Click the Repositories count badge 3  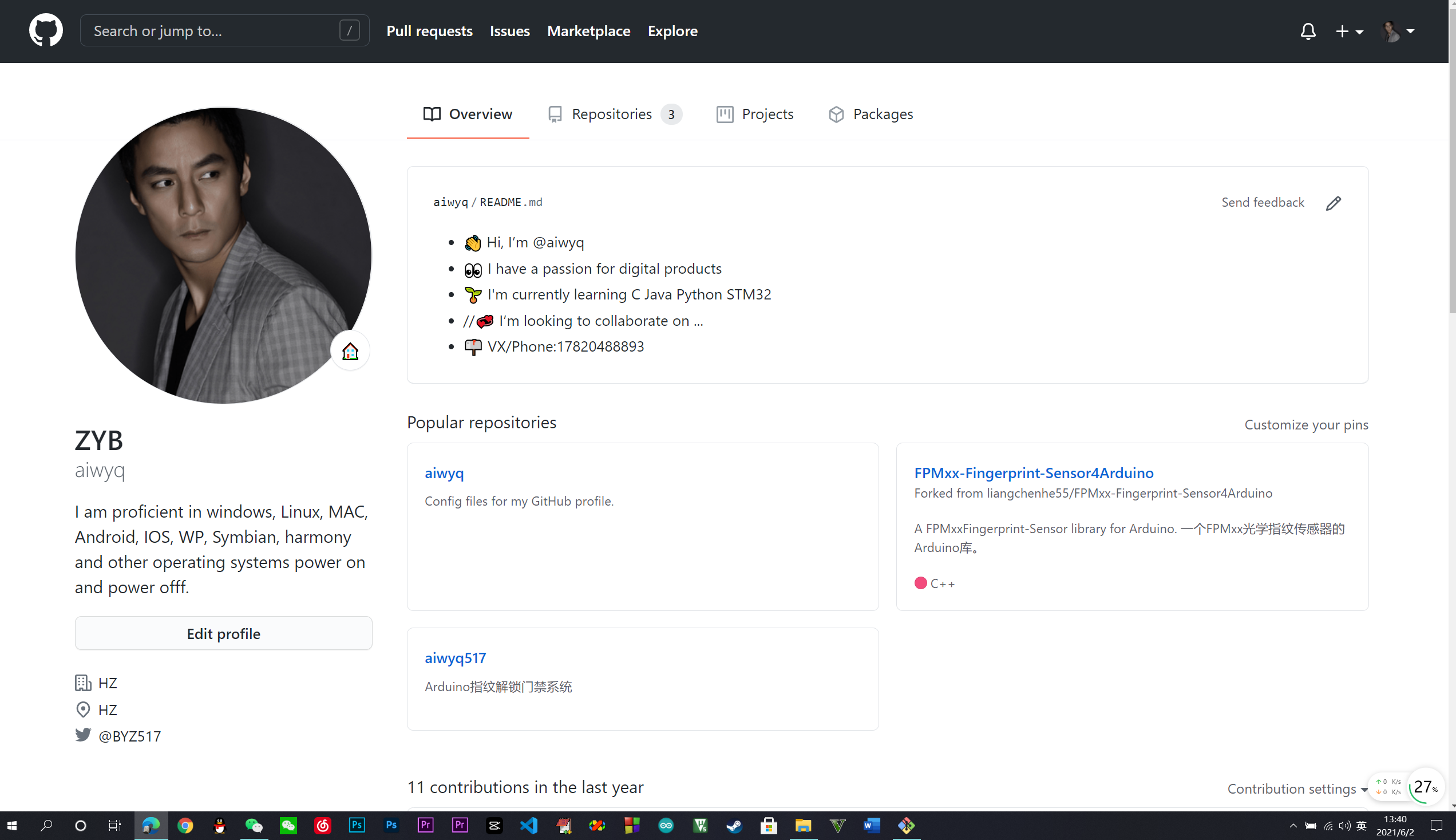(x=671, y=114)
